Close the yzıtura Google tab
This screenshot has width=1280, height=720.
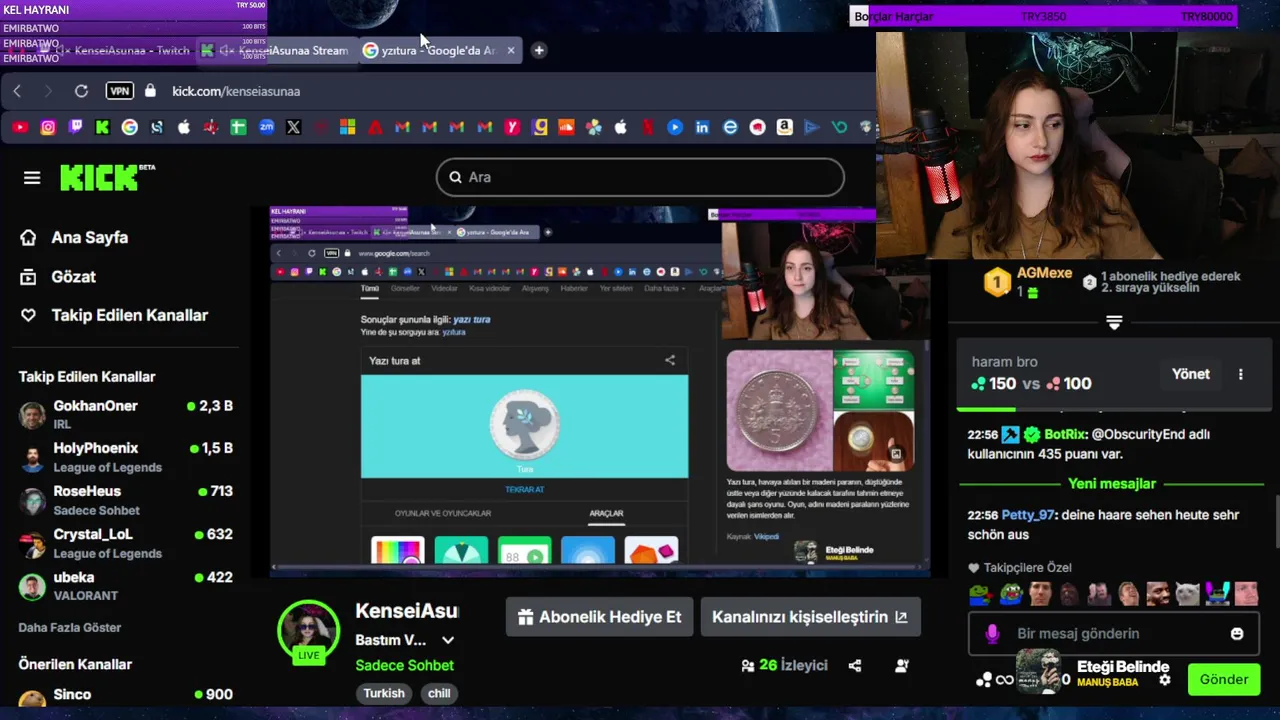tap(511, 50)
